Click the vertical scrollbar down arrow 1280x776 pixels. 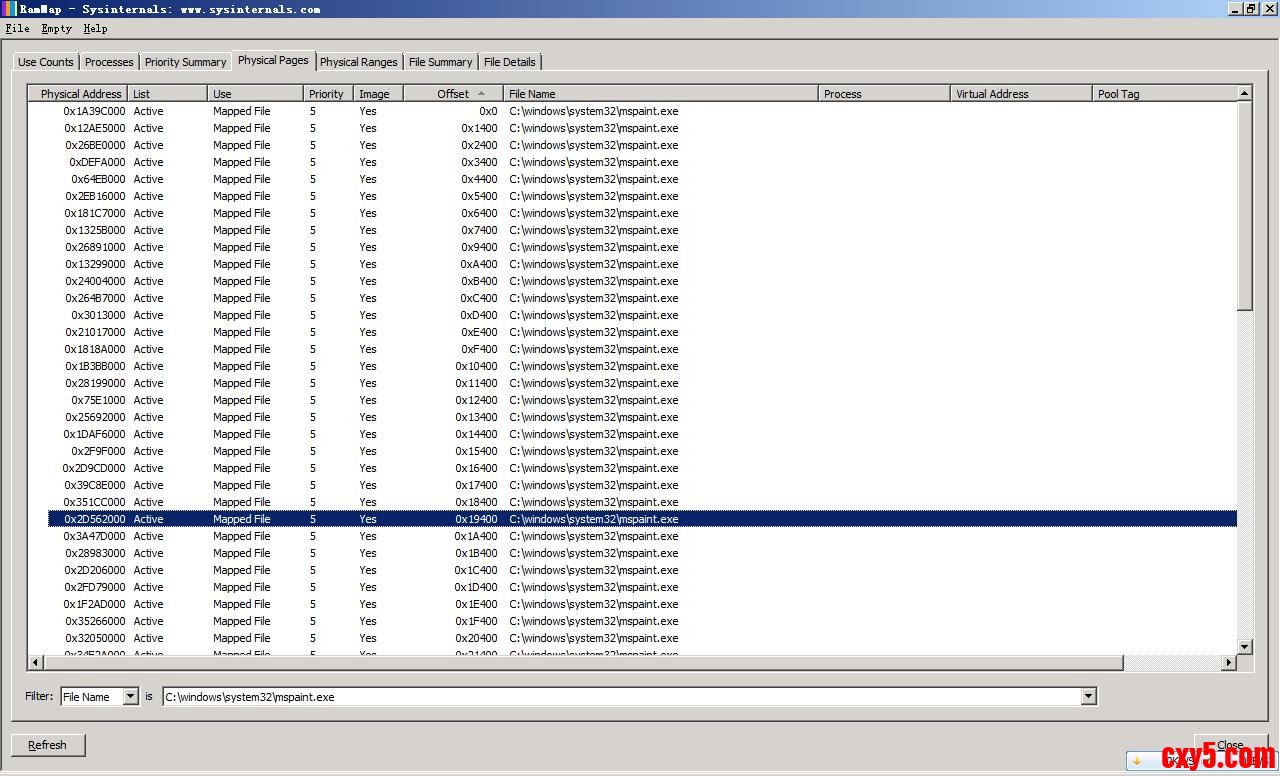point(1244,647)
